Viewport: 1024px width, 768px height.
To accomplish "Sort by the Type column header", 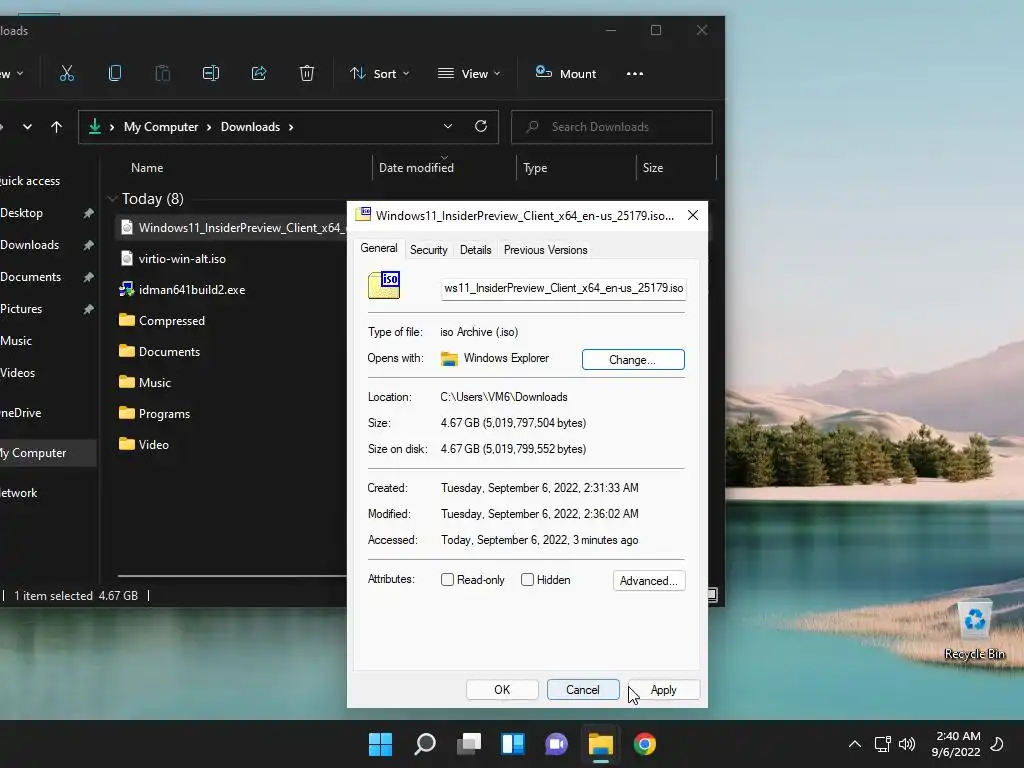I will click(535, 168).
